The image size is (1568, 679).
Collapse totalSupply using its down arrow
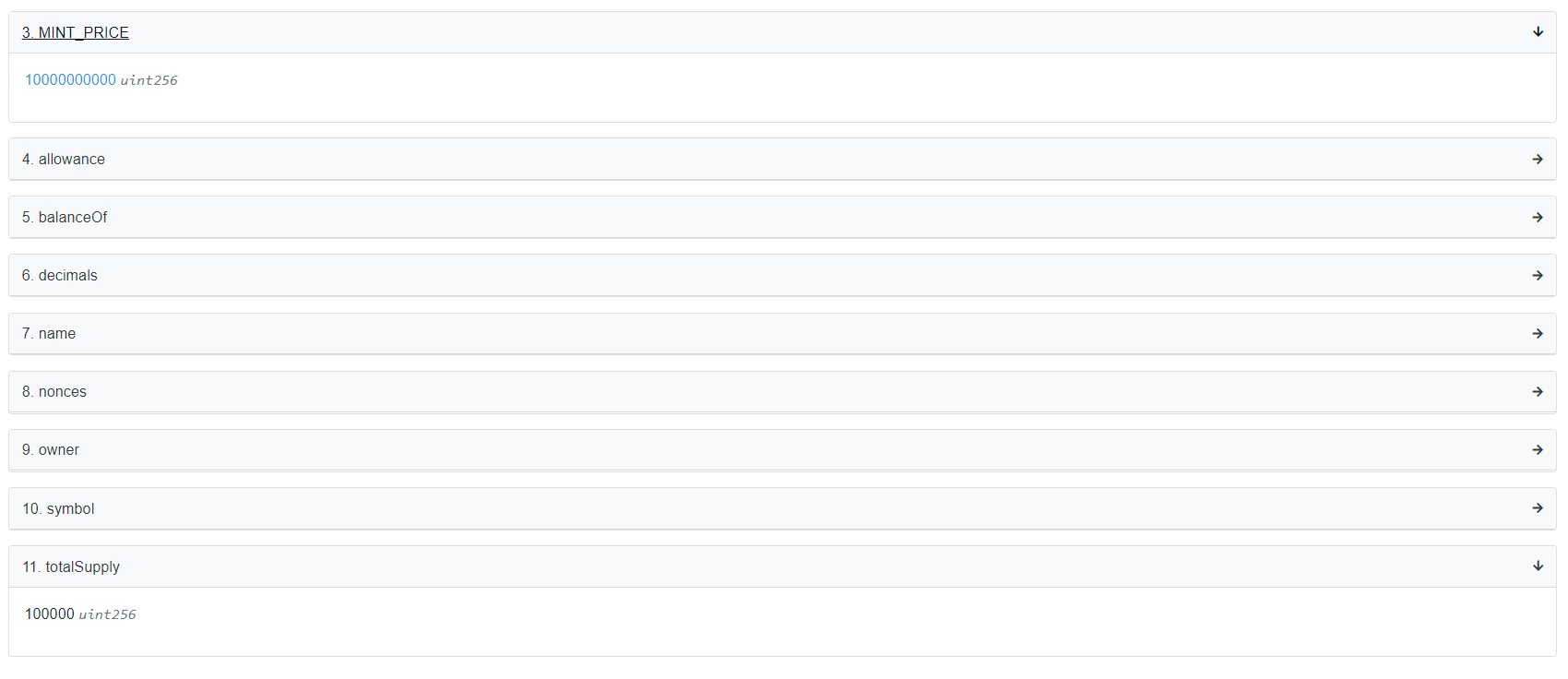(1538, 566)
